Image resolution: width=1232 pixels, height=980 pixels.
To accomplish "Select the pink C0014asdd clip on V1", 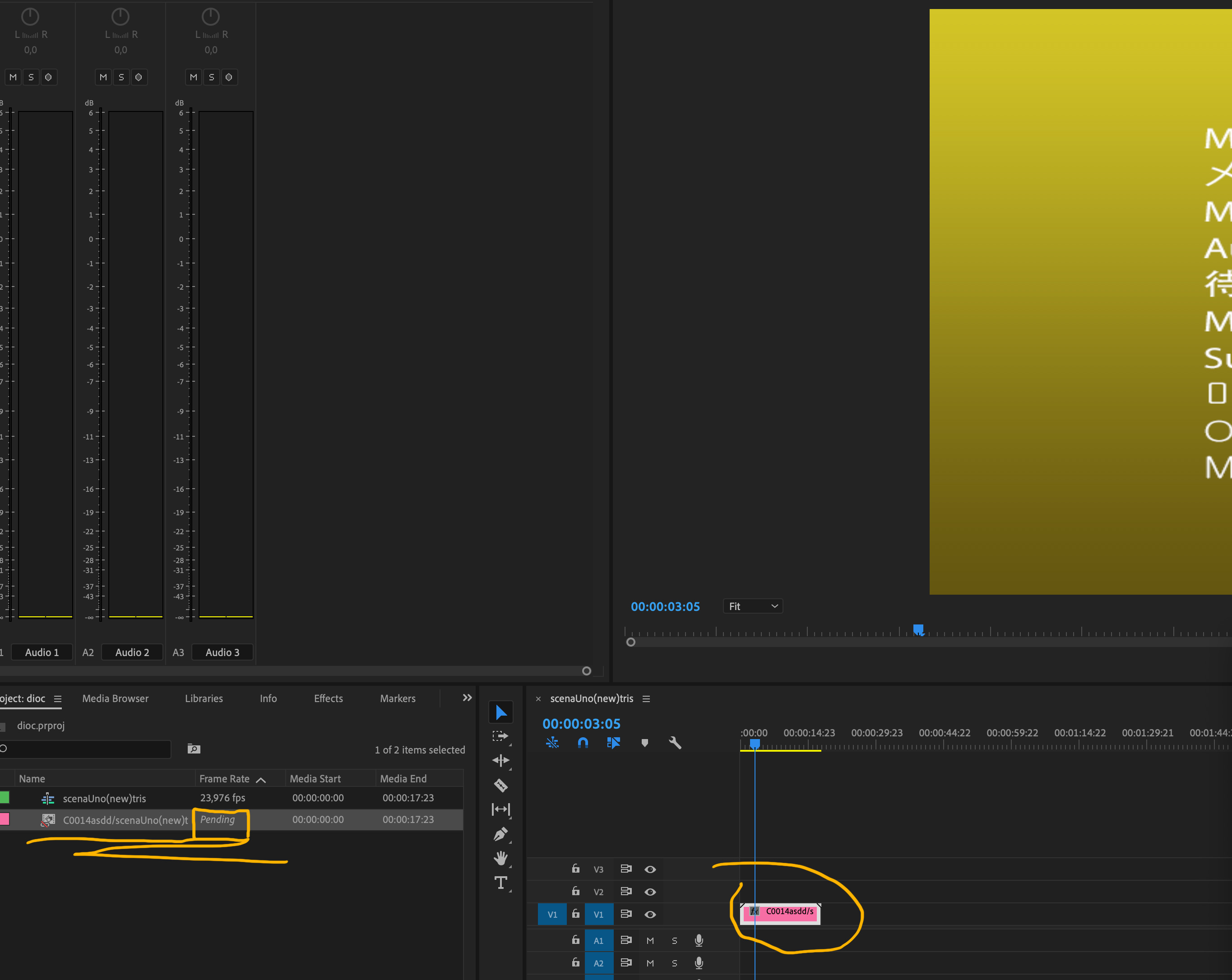I will [780, 913].
